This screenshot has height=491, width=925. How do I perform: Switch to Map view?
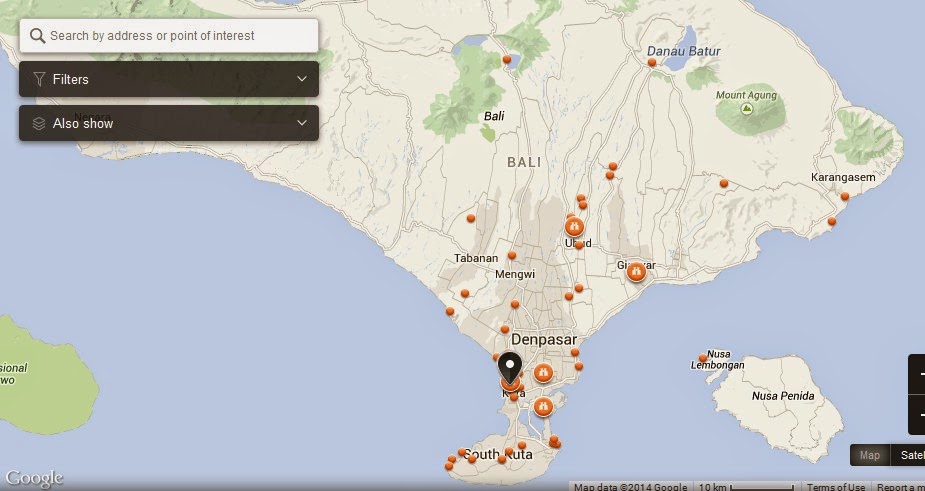pyautogui.click(x=870, y=455)
